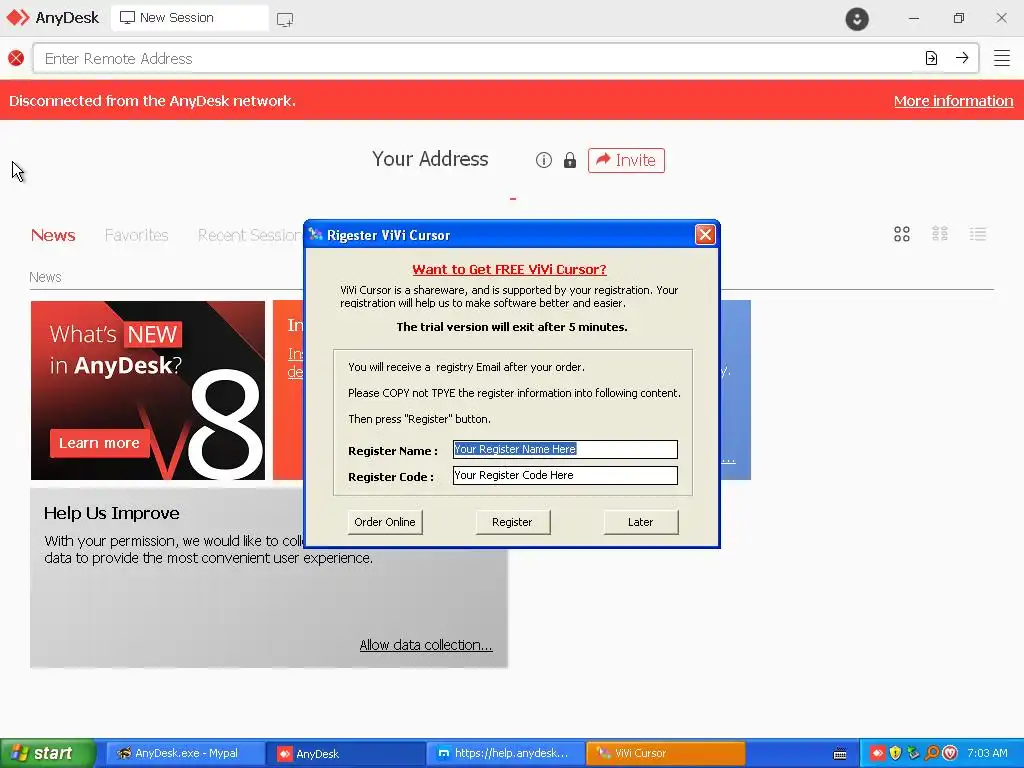Click Allow data collection link
The image size is (1024, 768).
426,645
